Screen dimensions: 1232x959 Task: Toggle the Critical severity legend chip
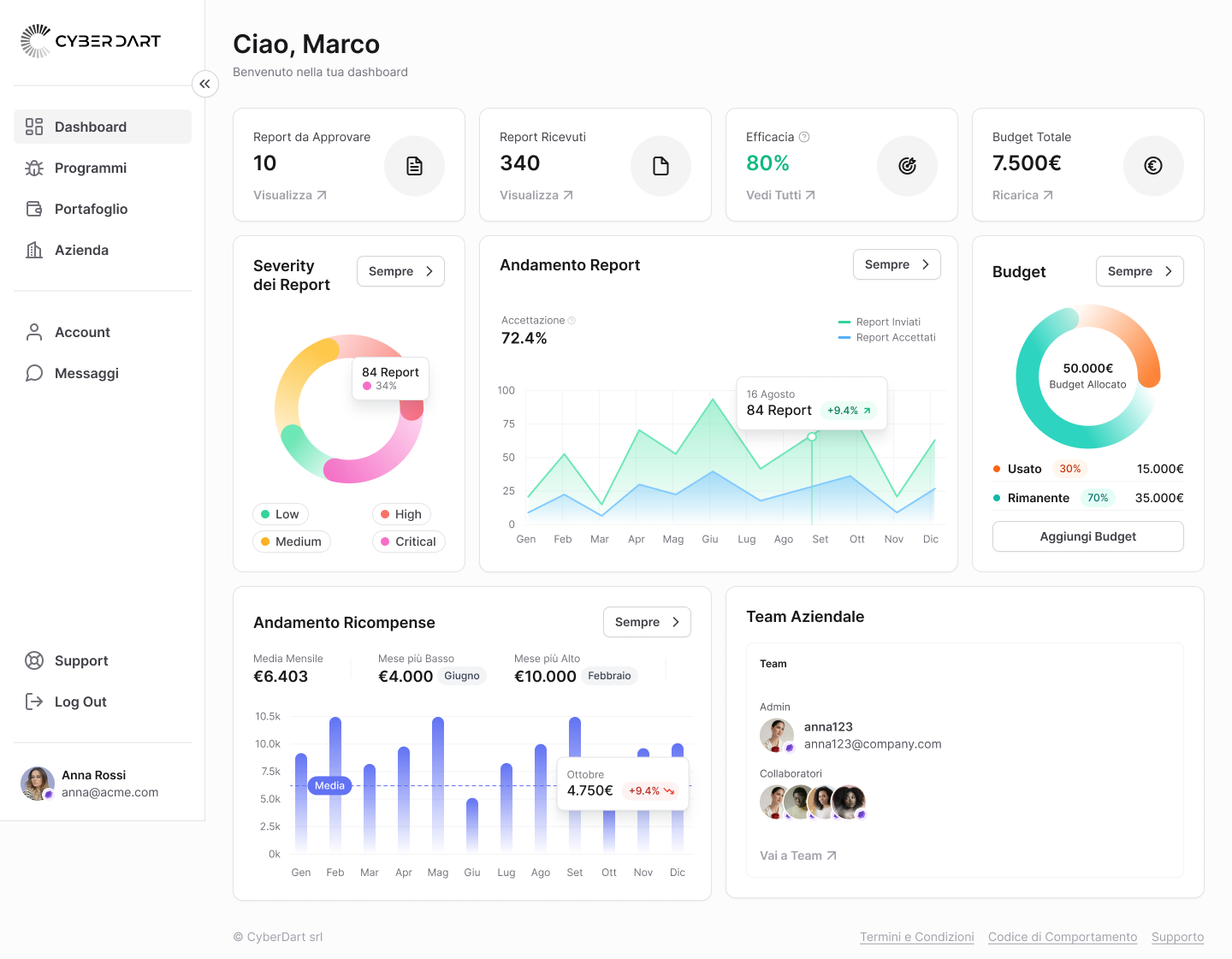(408, 542)
